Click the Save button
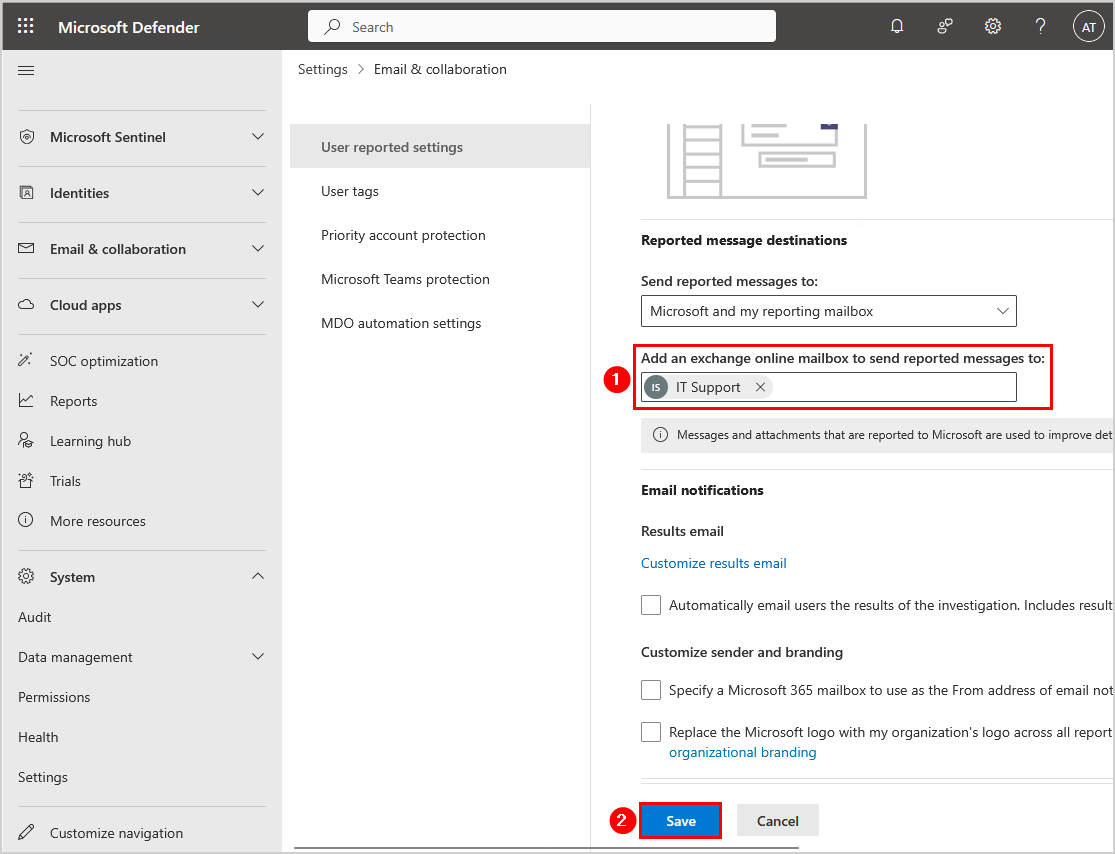 click(681, 821)
